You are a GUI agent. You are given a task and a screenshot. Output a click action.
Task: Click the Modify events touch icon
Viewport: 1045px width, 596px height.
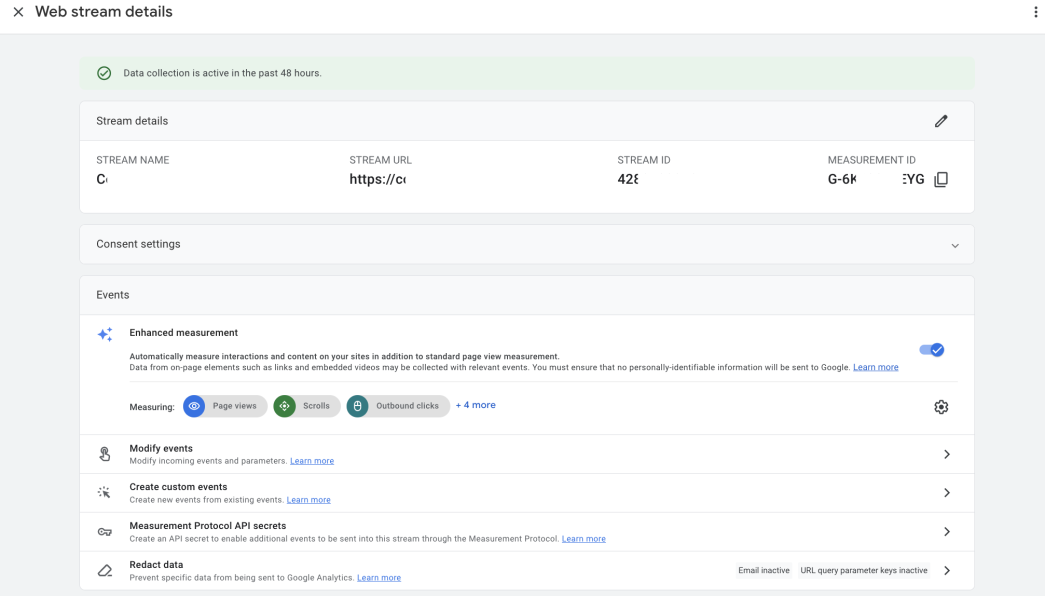(x=105, y=454)
